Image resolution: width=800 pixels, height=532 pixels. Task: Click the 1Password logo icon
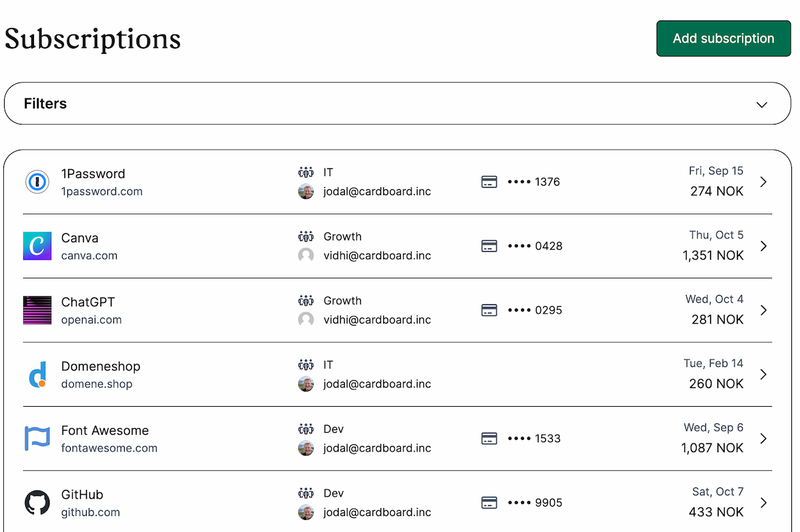[x=37, y=182]
